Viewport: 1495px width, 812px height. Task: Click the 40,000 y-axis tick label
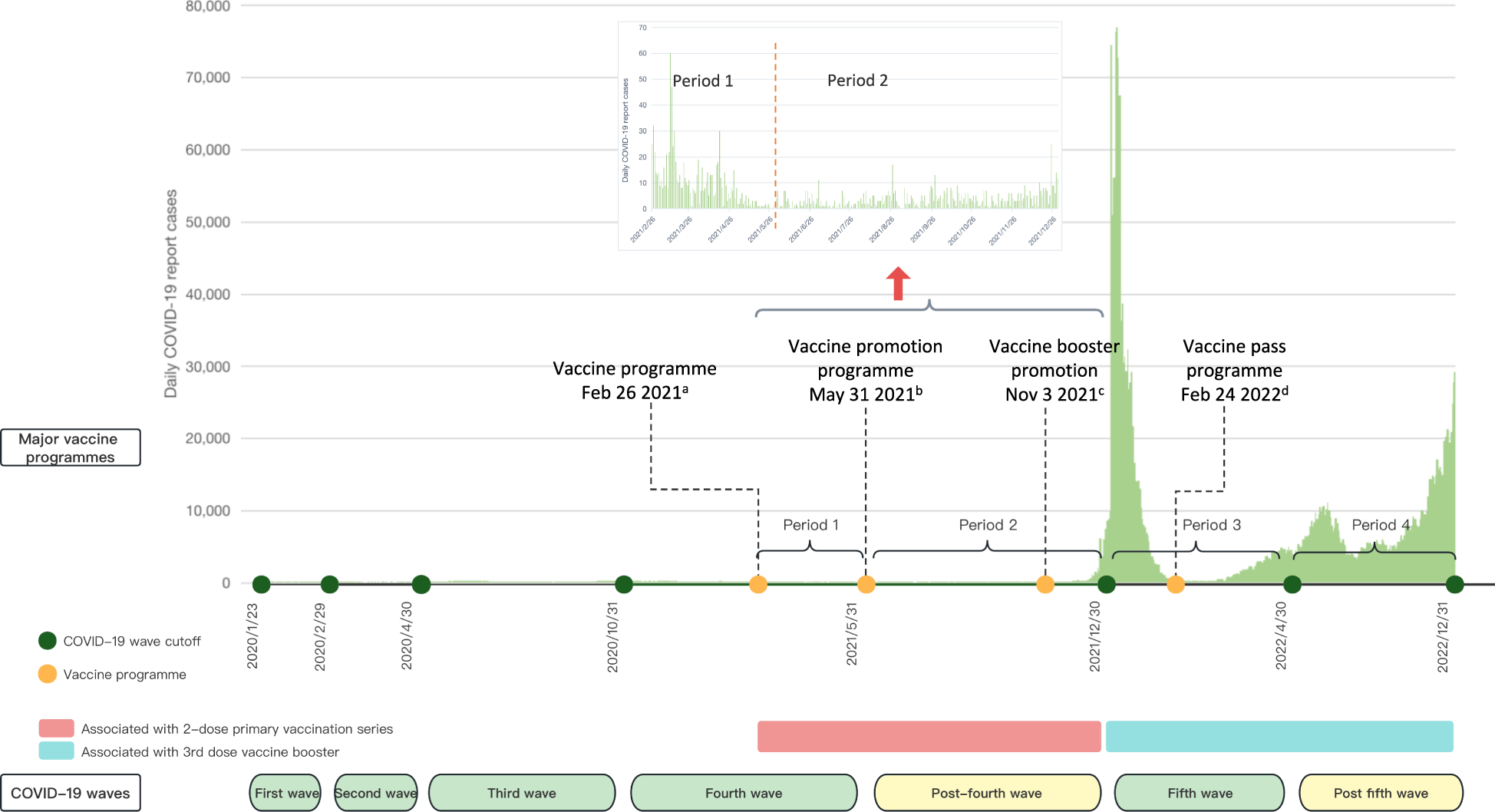[x=207, y=294]
